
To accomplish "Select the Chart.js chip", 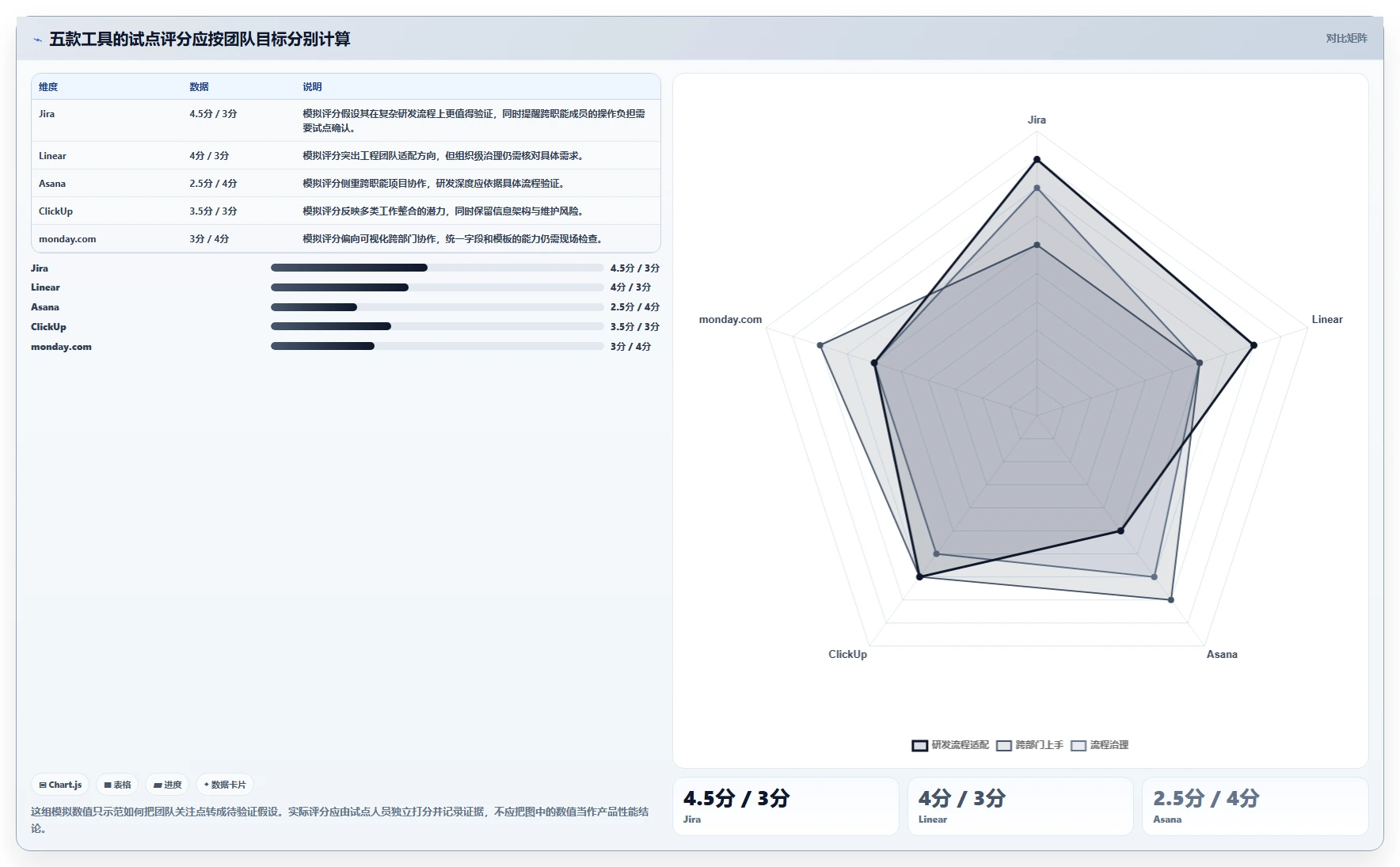I will (x=60, y=785).
